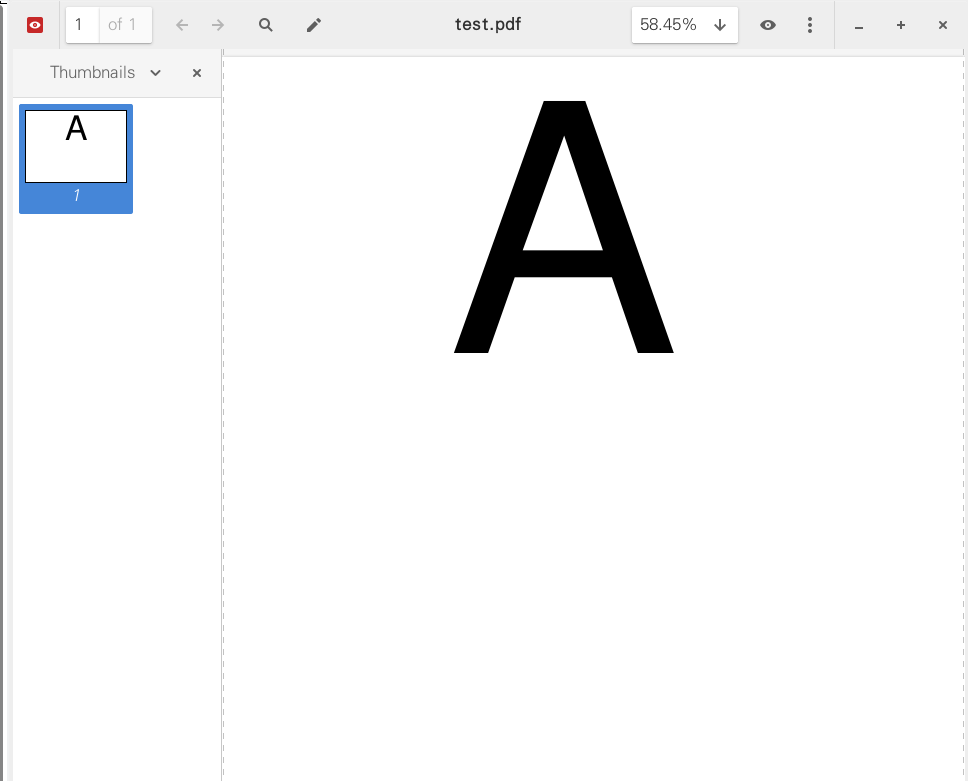
Task: Click the red document viewer app icon
Action: [x=35, y=25]
